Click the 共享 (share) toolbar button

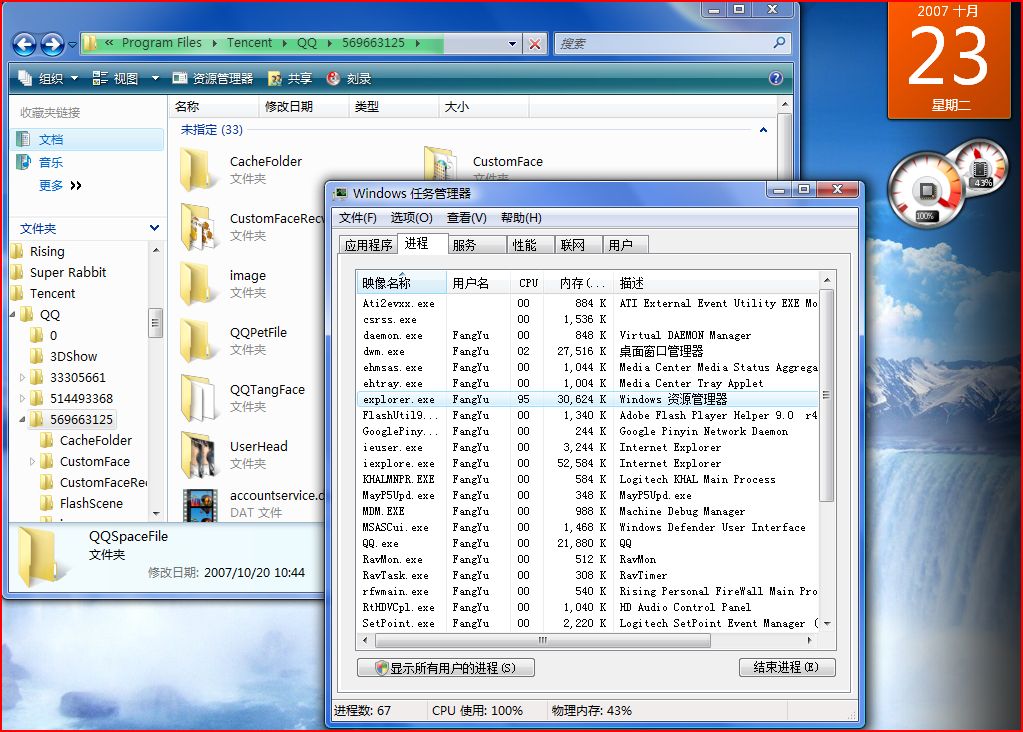click(290, 78)
